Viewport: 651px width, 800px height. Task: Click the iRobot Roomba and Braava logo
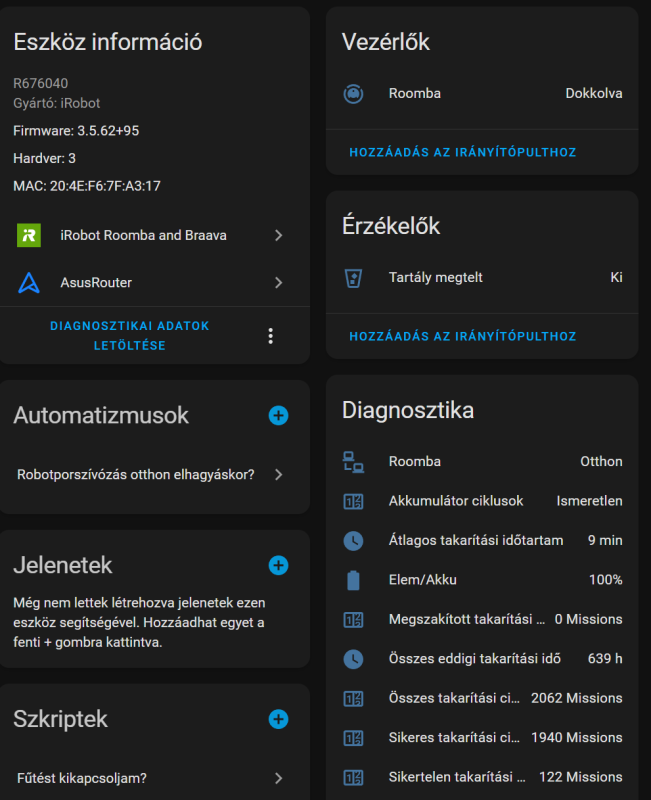coord(29,235)
